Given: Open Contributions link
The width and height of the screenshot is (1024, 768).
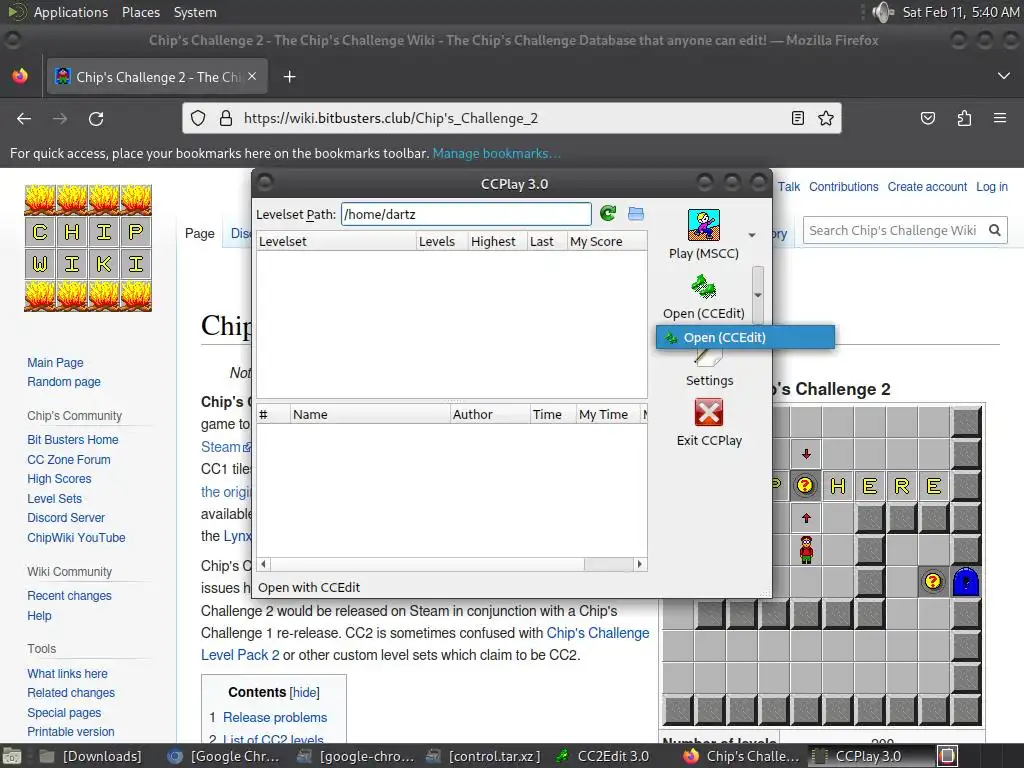Looking at the screenshot, I should (x=844, y=187).
